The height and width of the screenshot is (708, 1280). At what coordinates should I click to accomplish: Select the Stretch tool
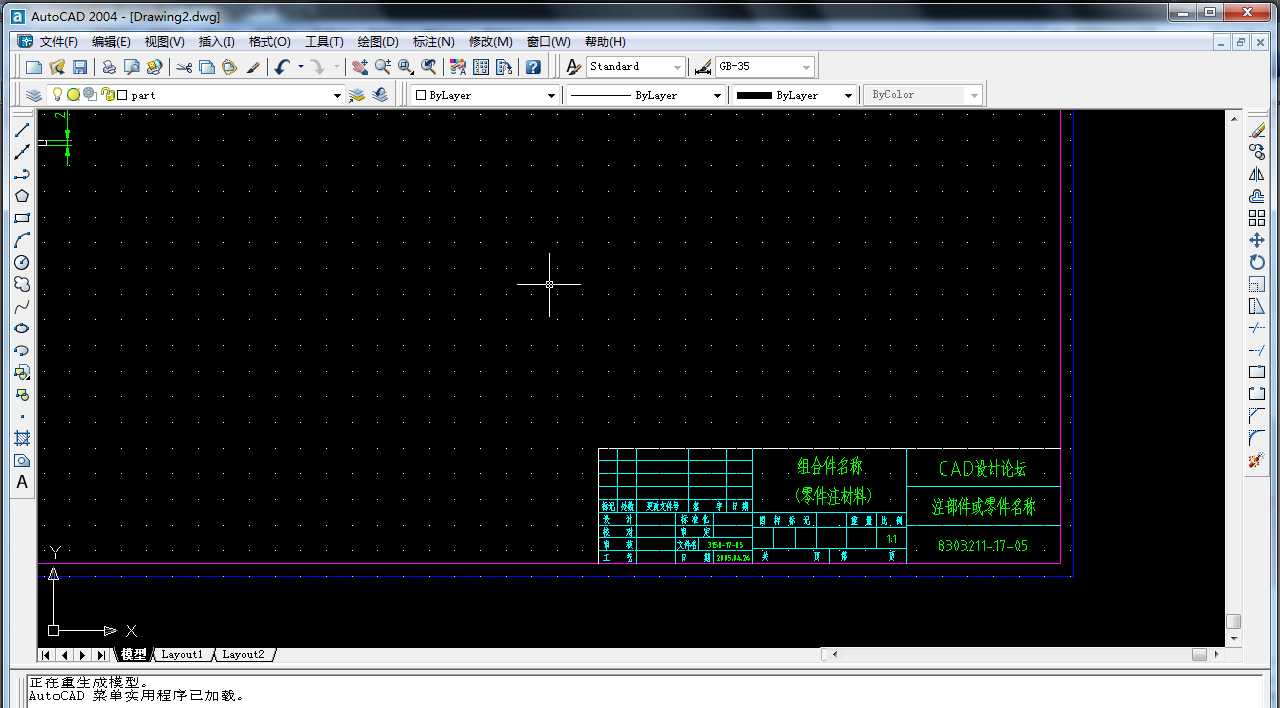tap(1257, 306)
